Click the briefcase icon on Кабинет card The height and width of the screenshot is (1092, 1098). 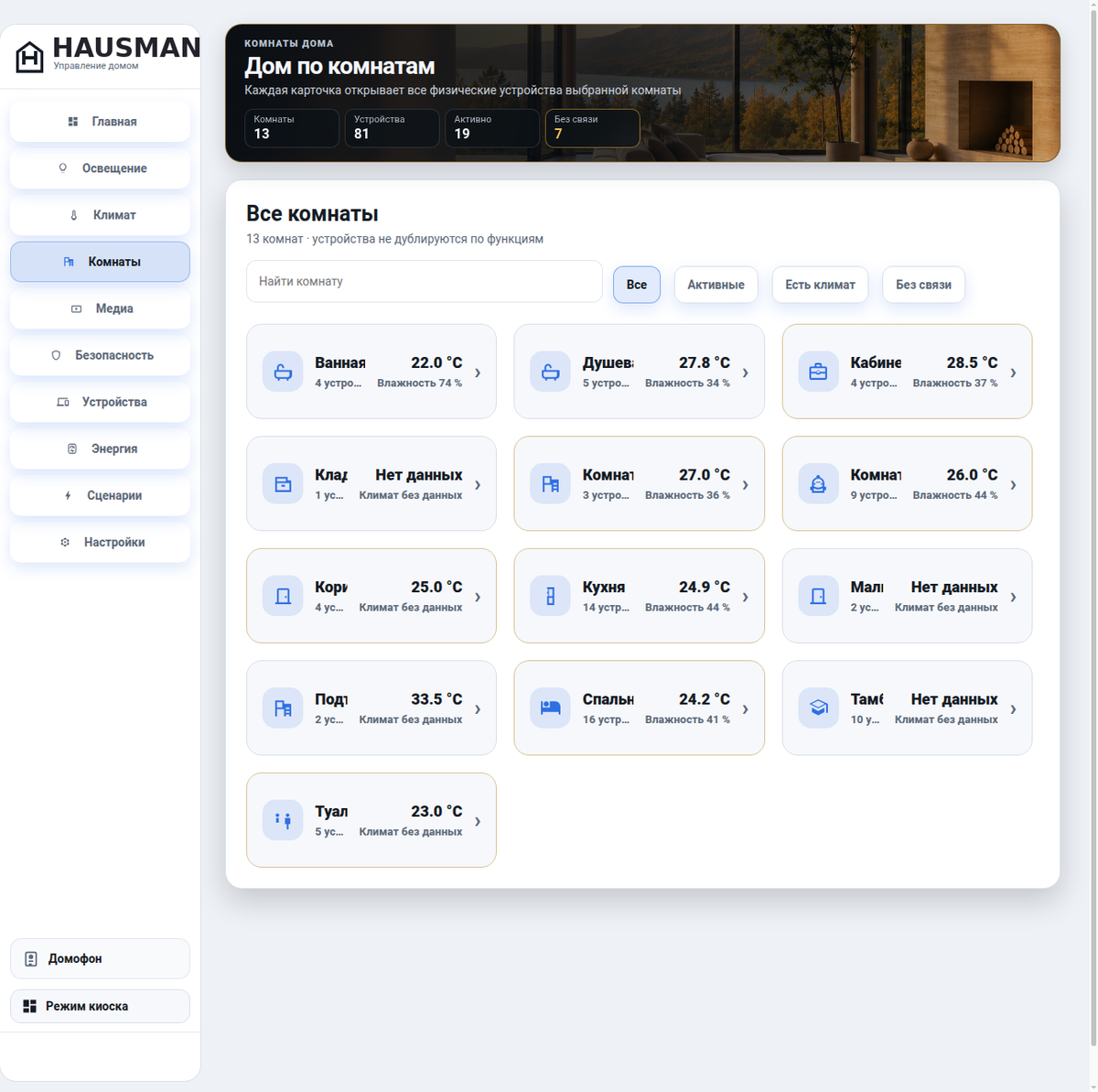click(818, 373)
